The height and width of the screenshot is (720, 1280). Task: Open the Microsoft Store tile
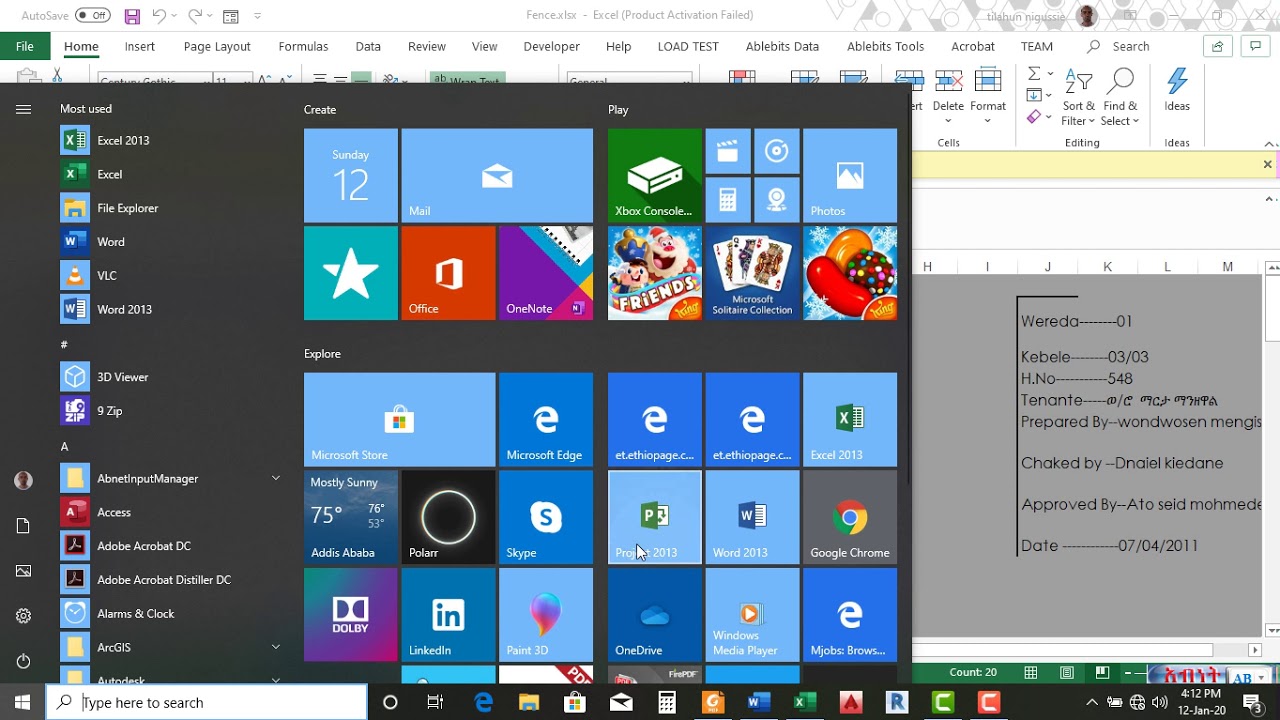(x=399, y=420)
